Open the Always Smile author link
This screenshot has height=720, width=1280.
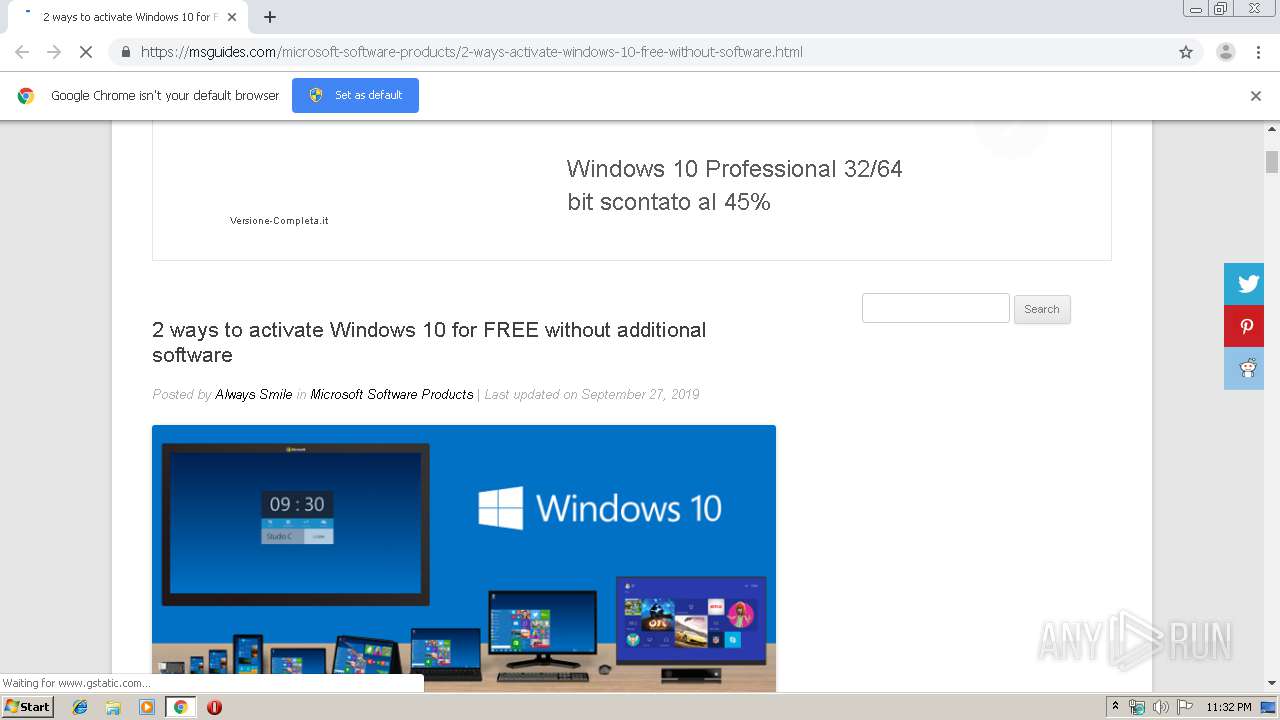254,394
